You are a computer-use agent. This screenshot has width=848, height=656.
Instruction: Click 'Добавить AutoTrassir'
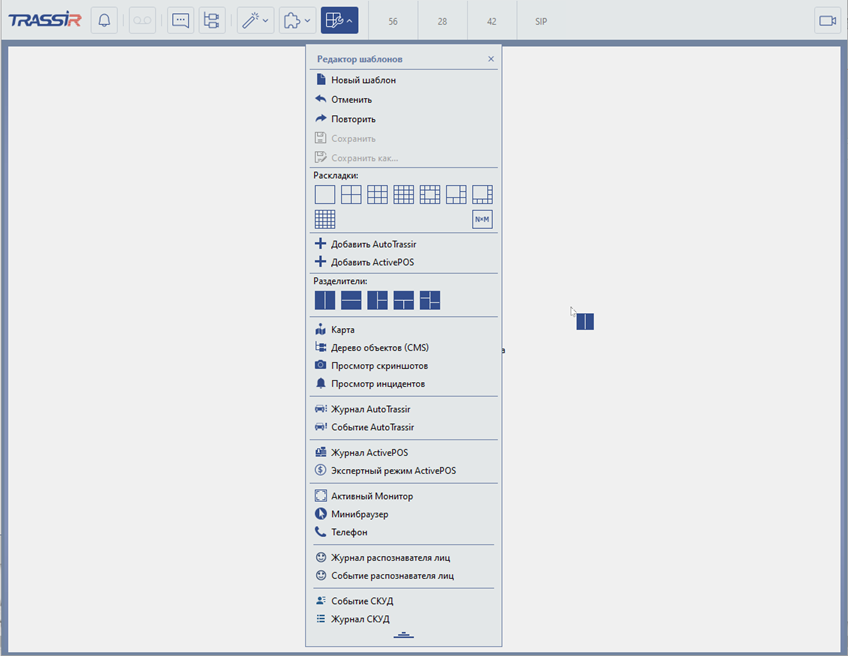pos(373,244)
